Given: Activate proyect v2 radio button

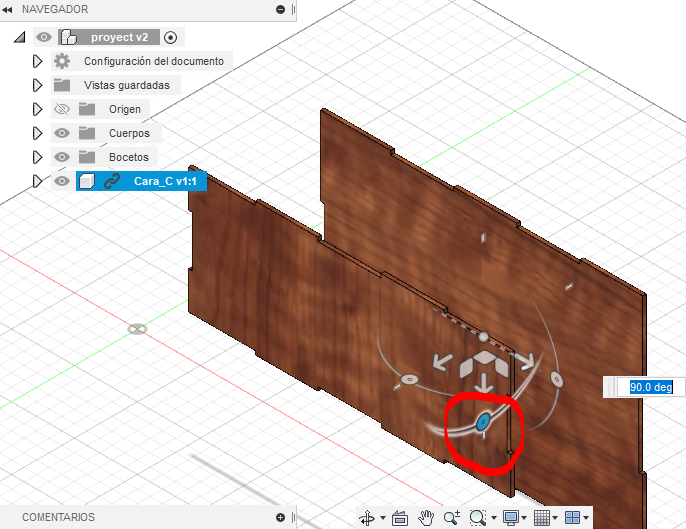Looking at the screenshot, I should coord(171,38).
